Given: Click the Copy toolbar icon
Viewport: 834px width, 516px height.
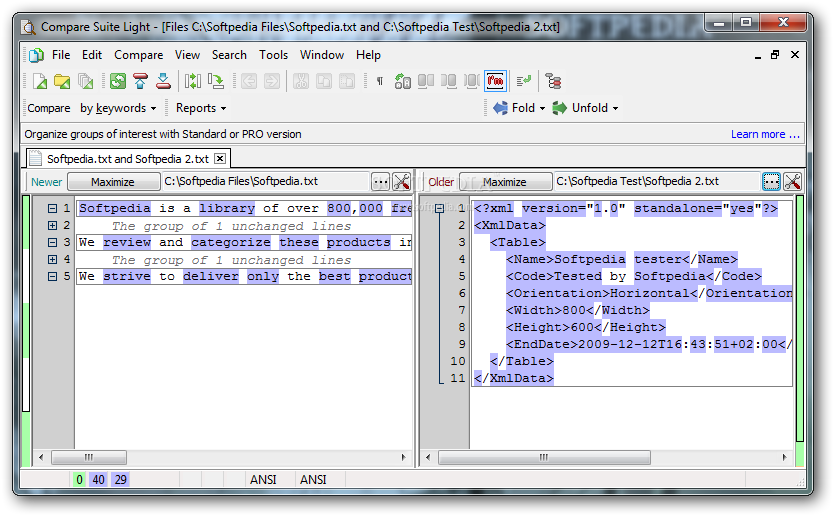Looking at the screenshot, I should [324, 81].
